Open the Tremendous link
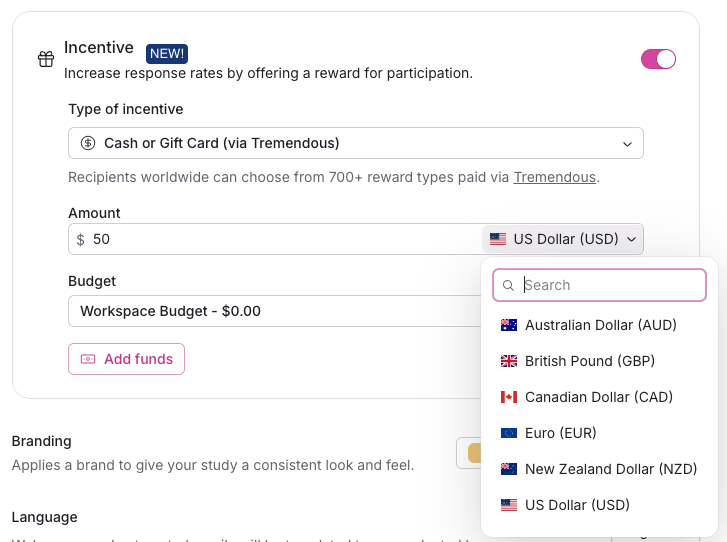 click(554, 177)
